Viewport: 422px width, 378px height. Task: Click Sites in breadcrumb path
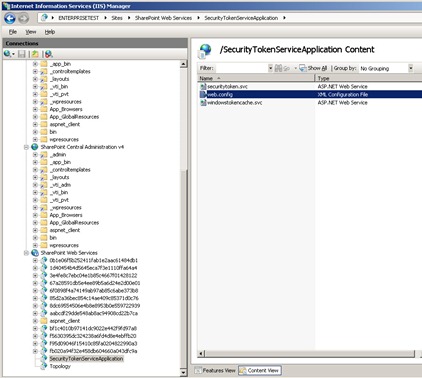click(x=117, y=18)
